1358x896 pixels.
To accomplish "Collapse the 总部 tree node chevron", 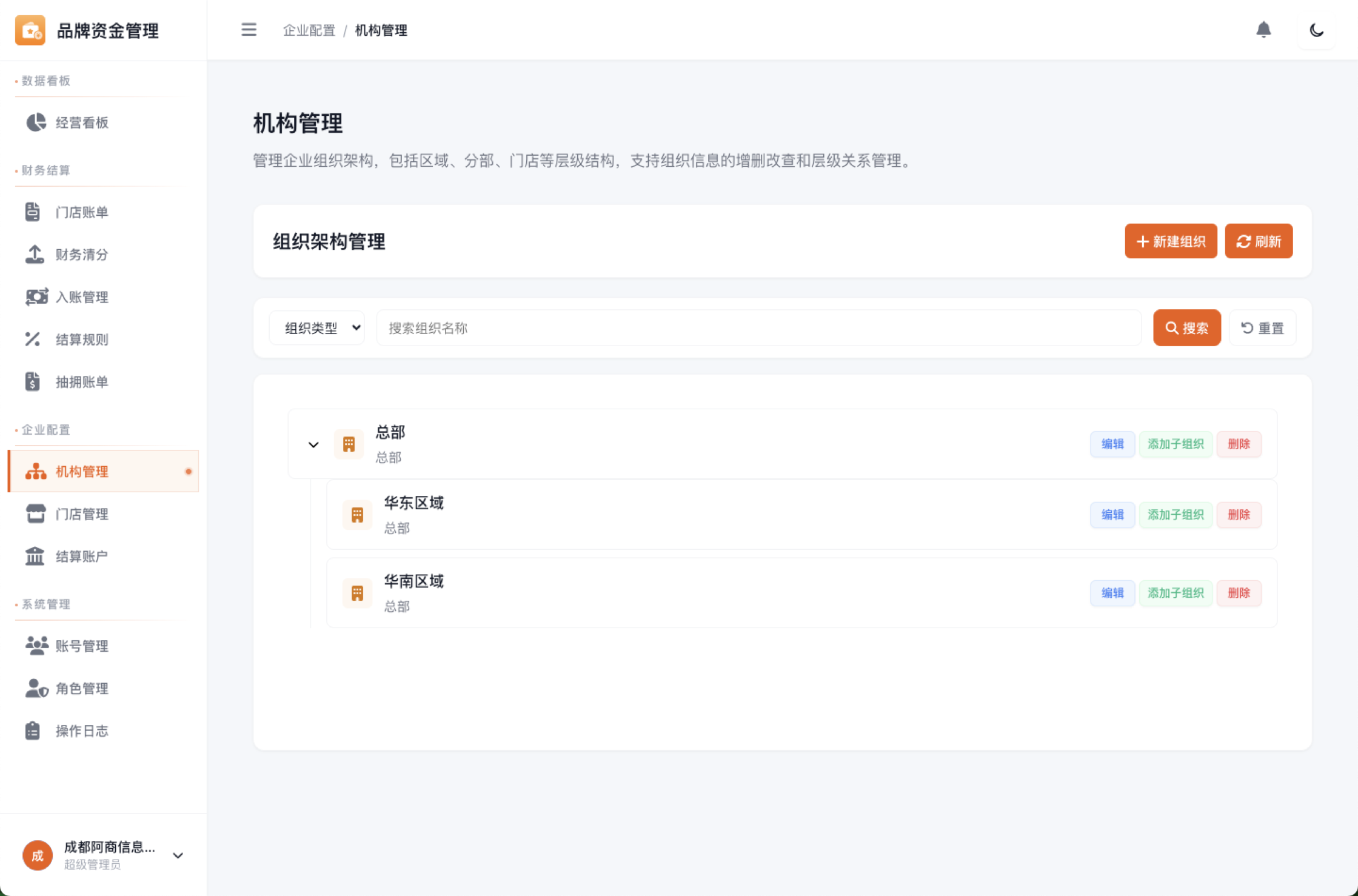I will [313, 444].
